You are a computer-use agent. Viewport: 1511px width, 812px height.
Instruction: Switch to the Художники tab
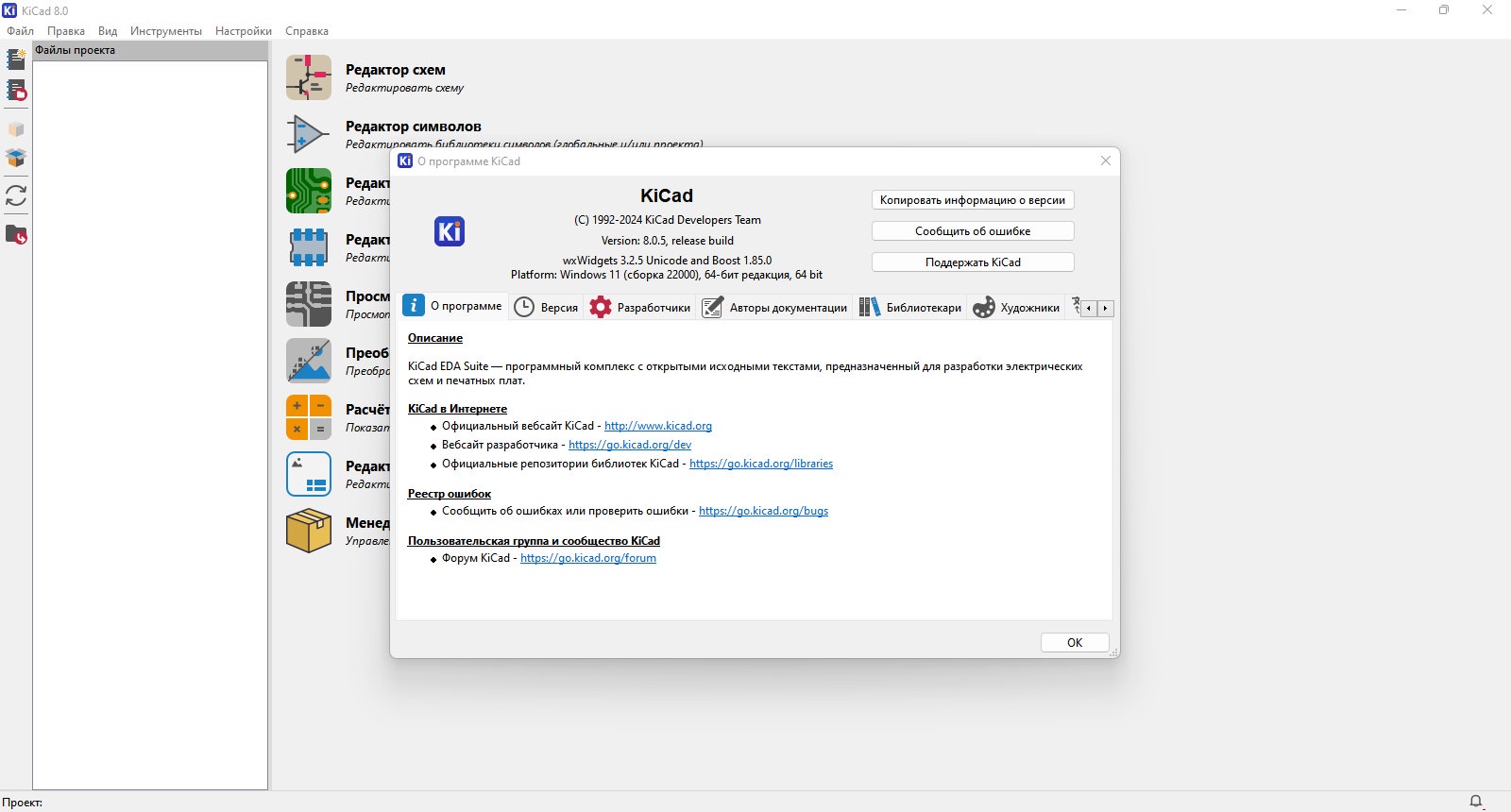[x=1016, y=308]
